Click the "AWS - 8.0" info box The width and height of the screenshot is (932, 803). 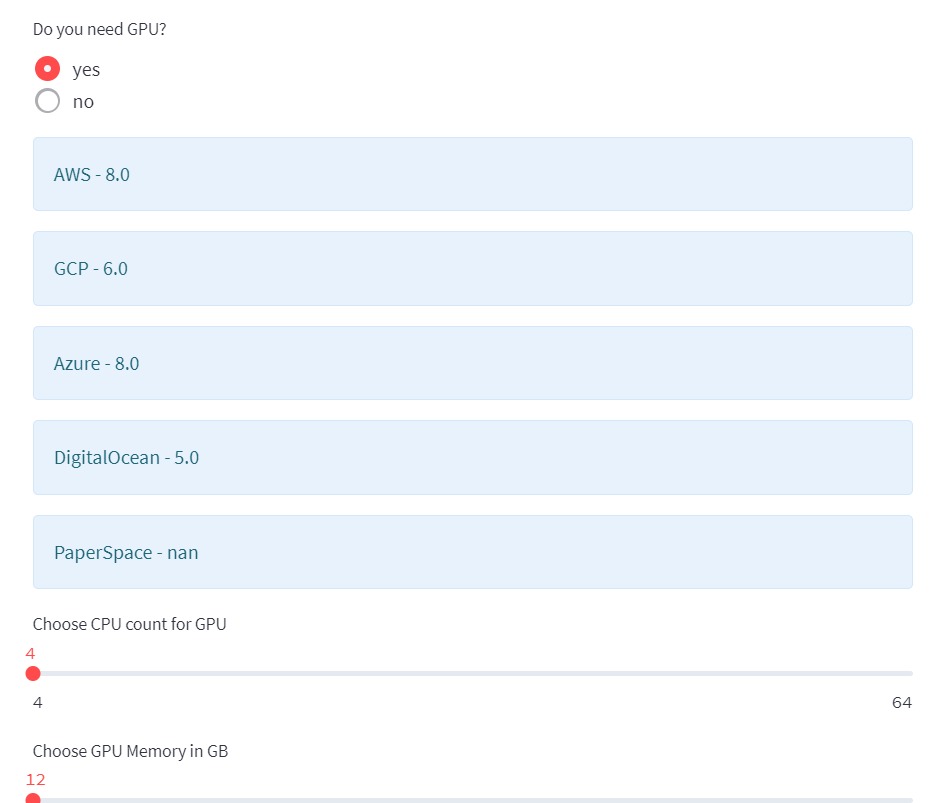pyautogui.click(x=473, y=174)
